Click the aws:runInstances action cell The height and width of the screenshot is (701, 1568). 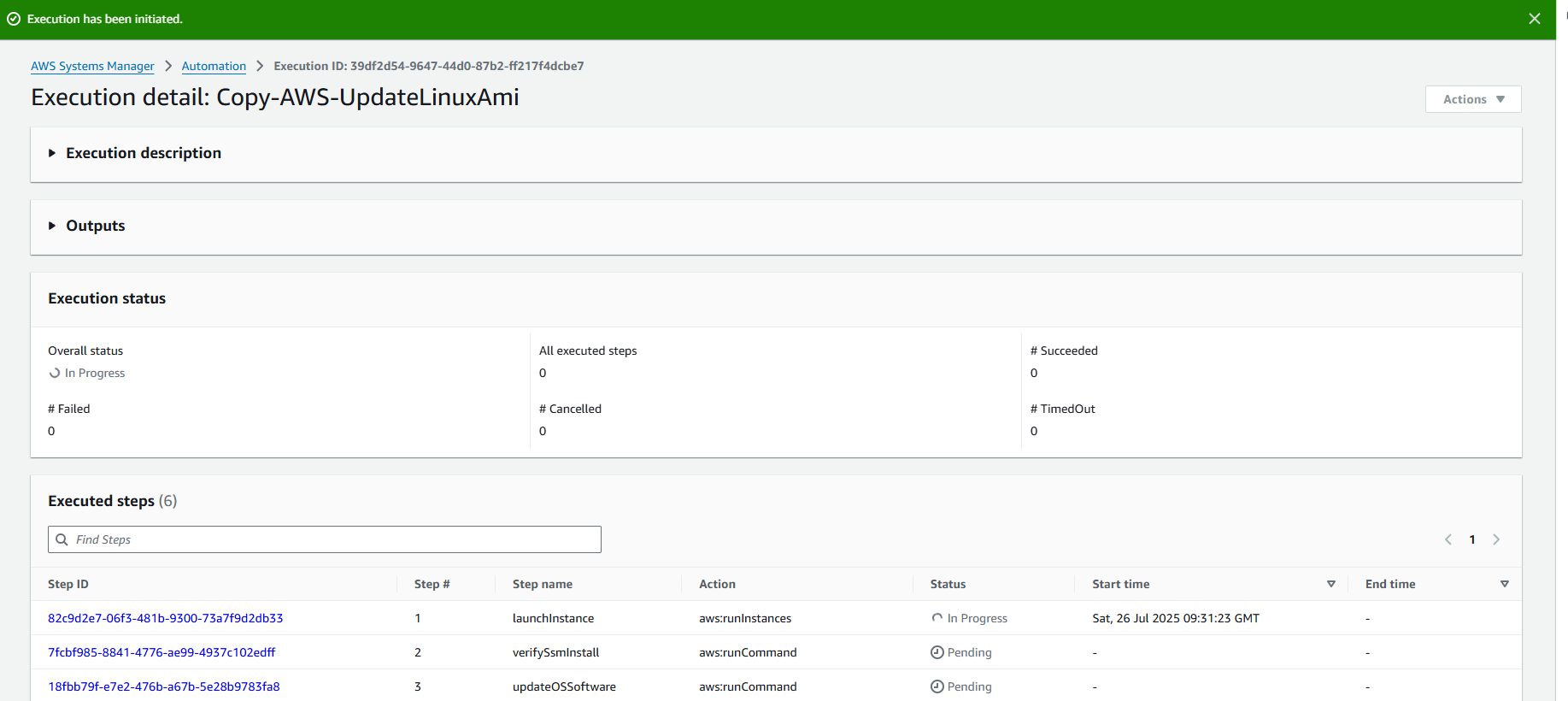tap(745, 618)
